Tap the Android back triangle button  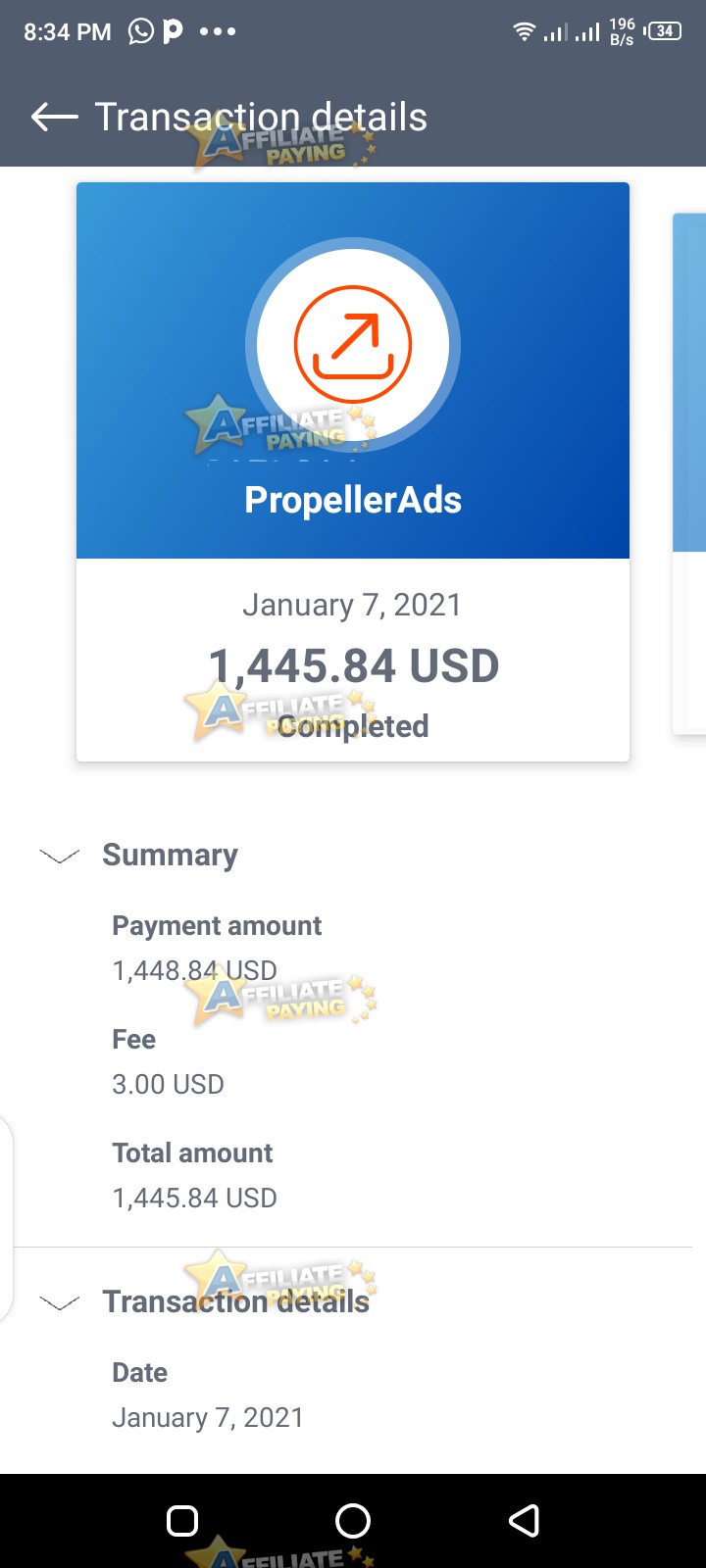524,1521
